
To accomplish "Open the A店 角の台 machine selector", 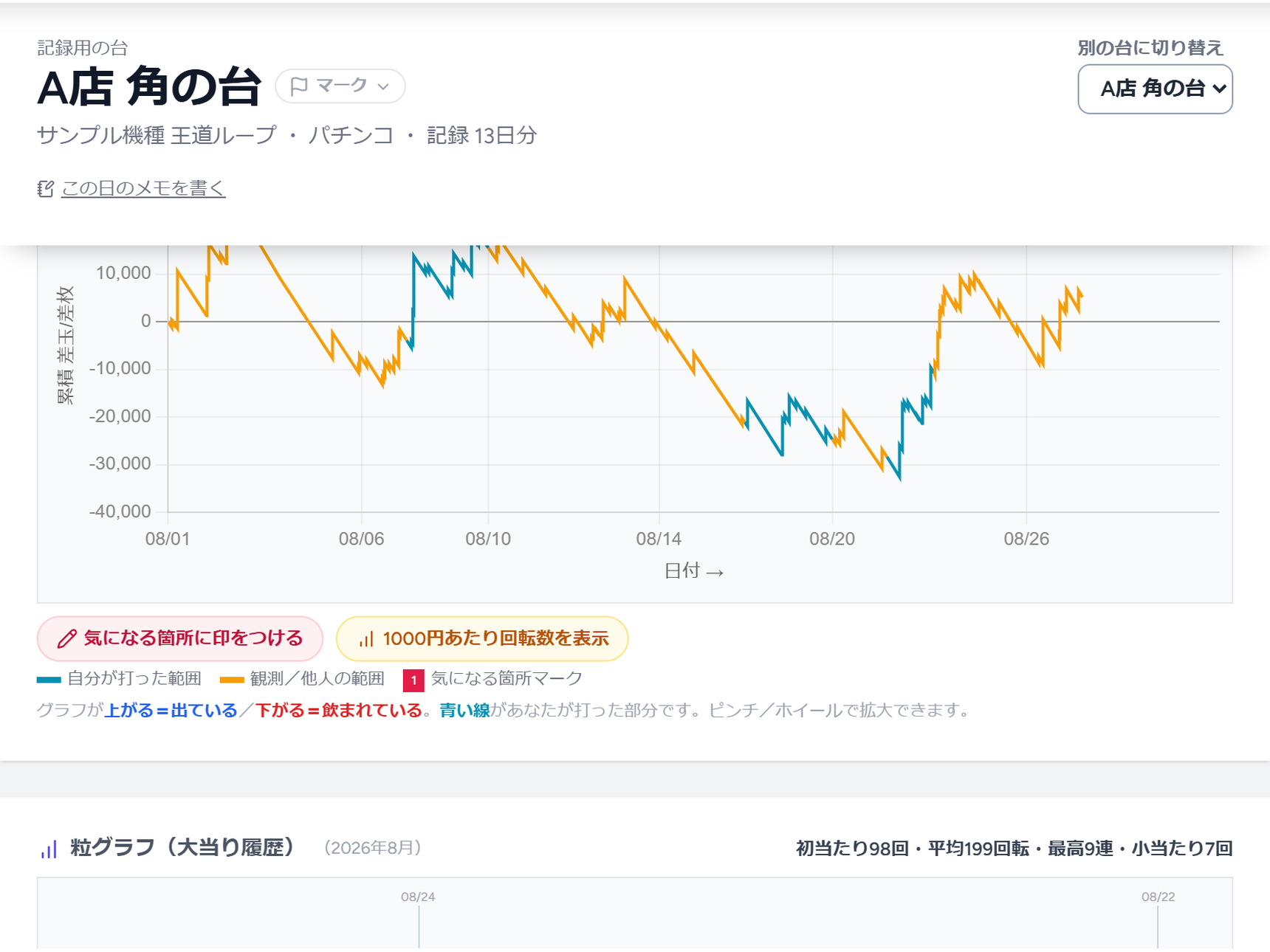I will (x=1155, y=89).
